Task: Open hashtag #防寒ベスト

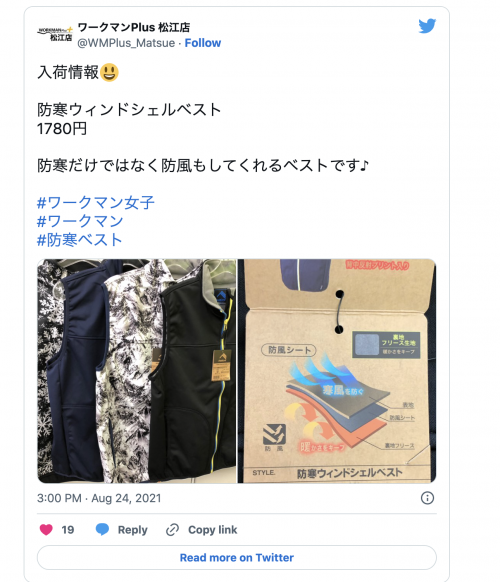Action: point(80,240)
